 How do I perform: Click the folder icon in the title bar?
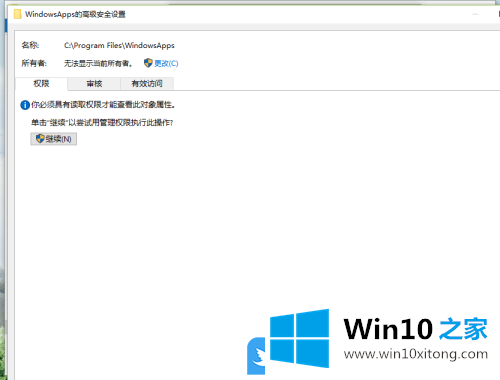pyautogui.click(x=18, y=14)
